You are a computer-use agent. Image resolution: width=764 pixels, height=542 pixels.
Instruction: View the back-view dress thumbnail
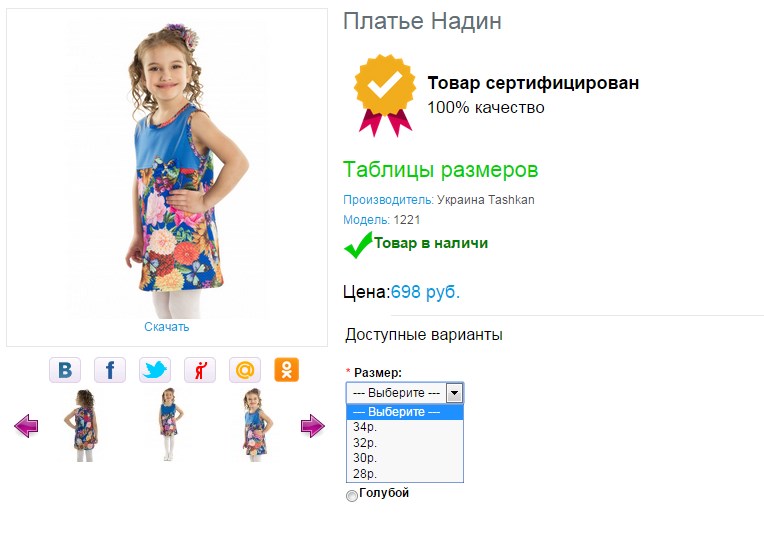(x=82, y=425)
